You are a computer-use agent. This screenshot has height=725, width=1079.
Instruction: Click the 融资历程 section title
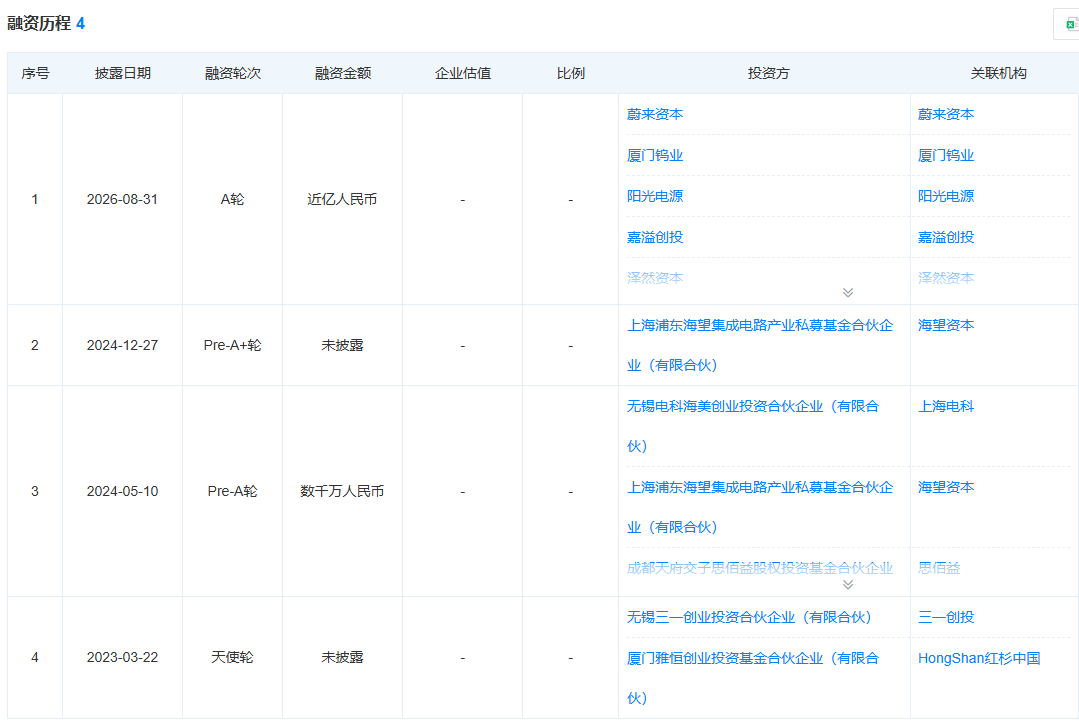pyautogui.click(x=39, y=23)
